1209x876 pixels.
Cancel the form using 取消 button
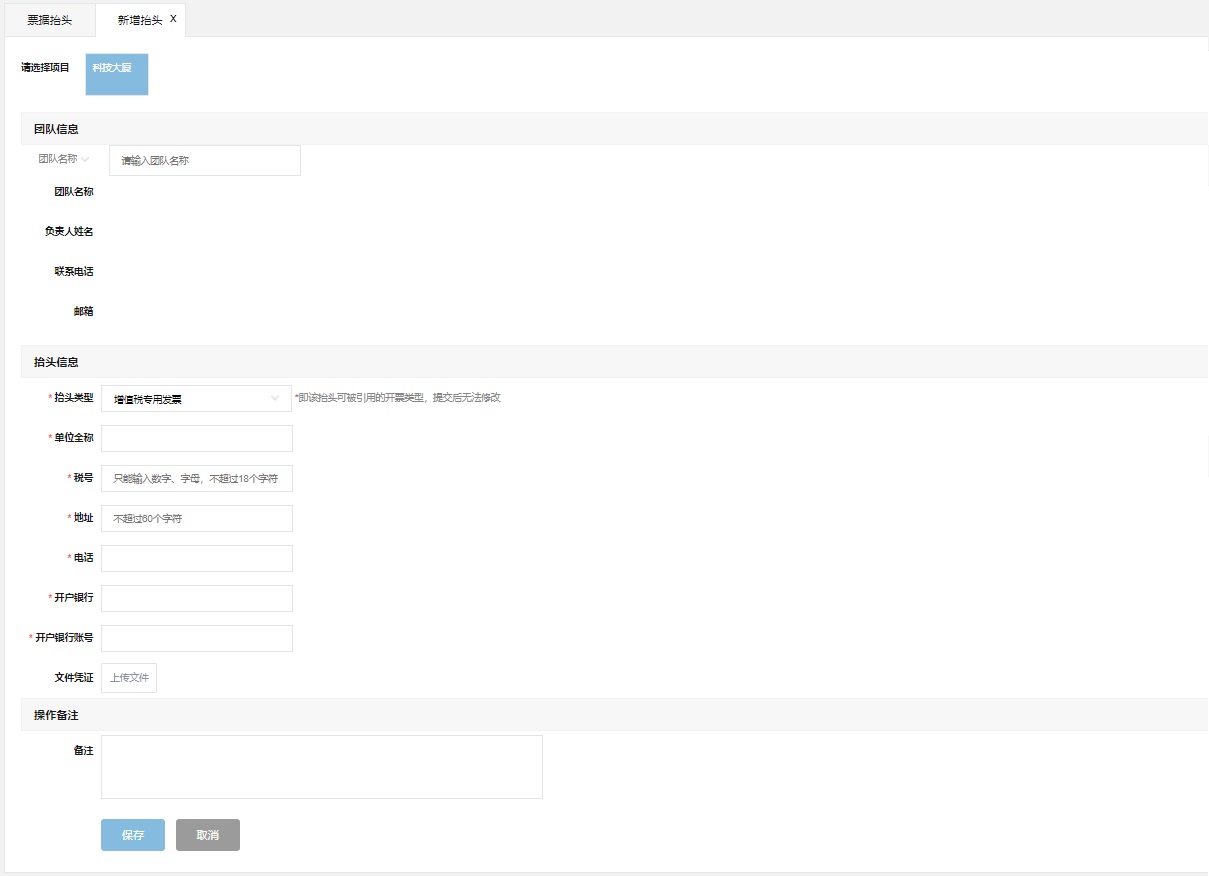click(208, 835)
